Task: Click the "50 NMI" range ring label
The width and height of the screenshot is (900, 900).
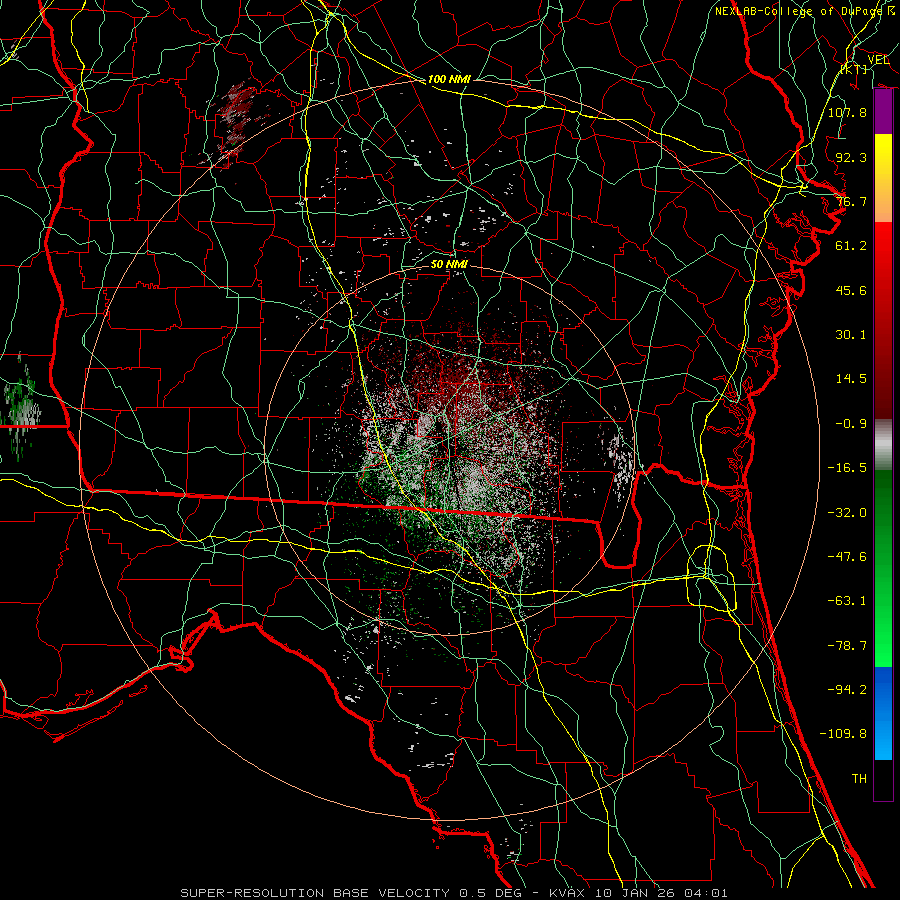Action: (x=449, y=264)
